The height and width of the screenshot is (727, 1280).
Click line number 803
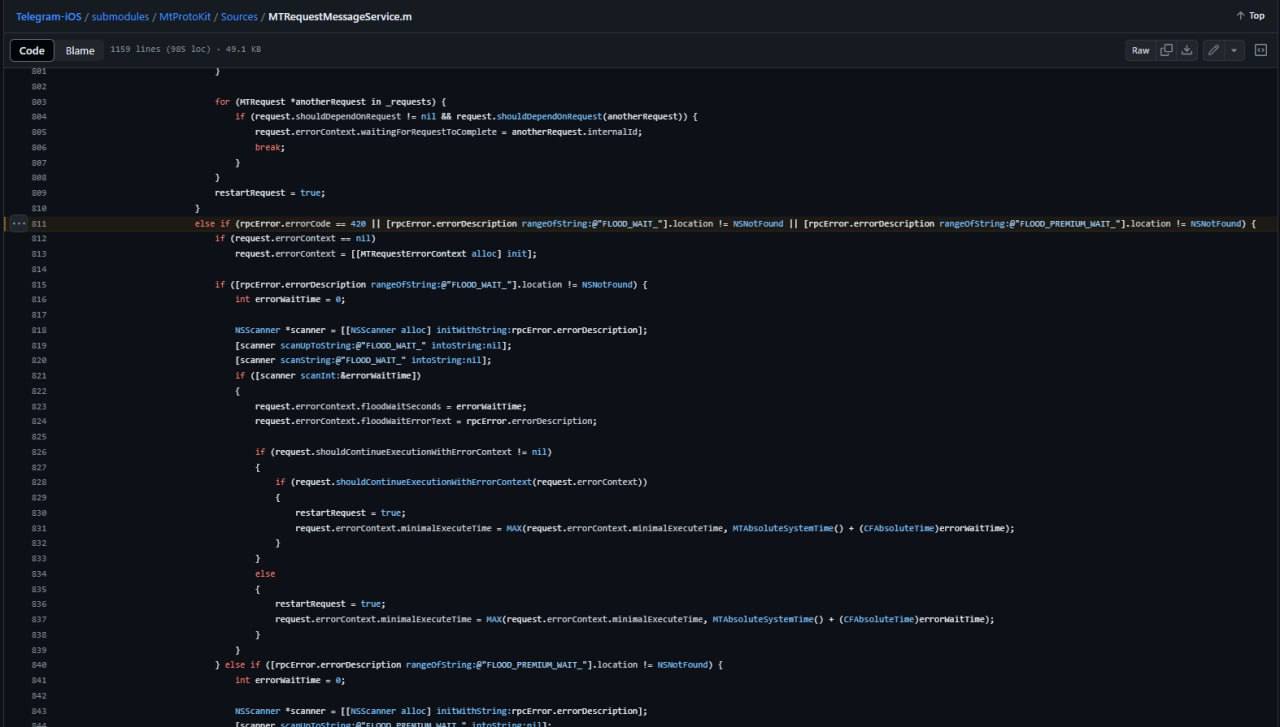[x=39, y=102]
